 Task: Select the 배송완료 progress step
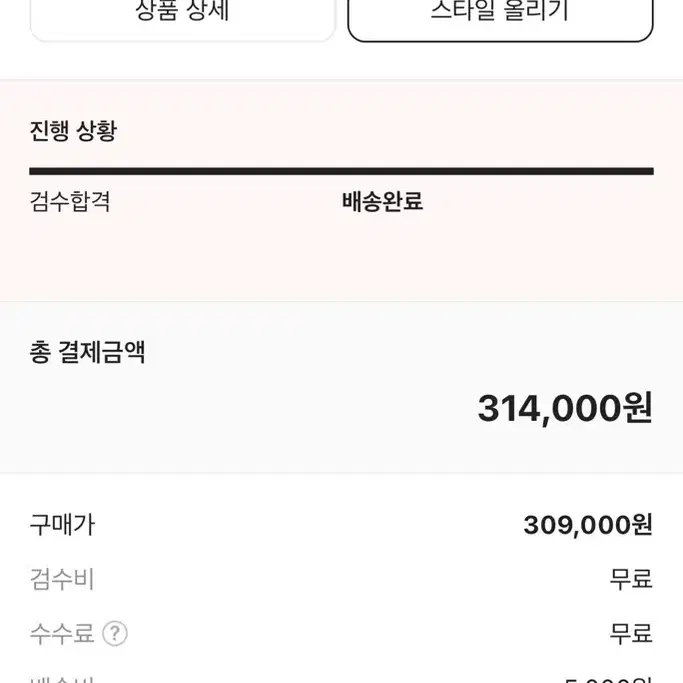point(382,202)
